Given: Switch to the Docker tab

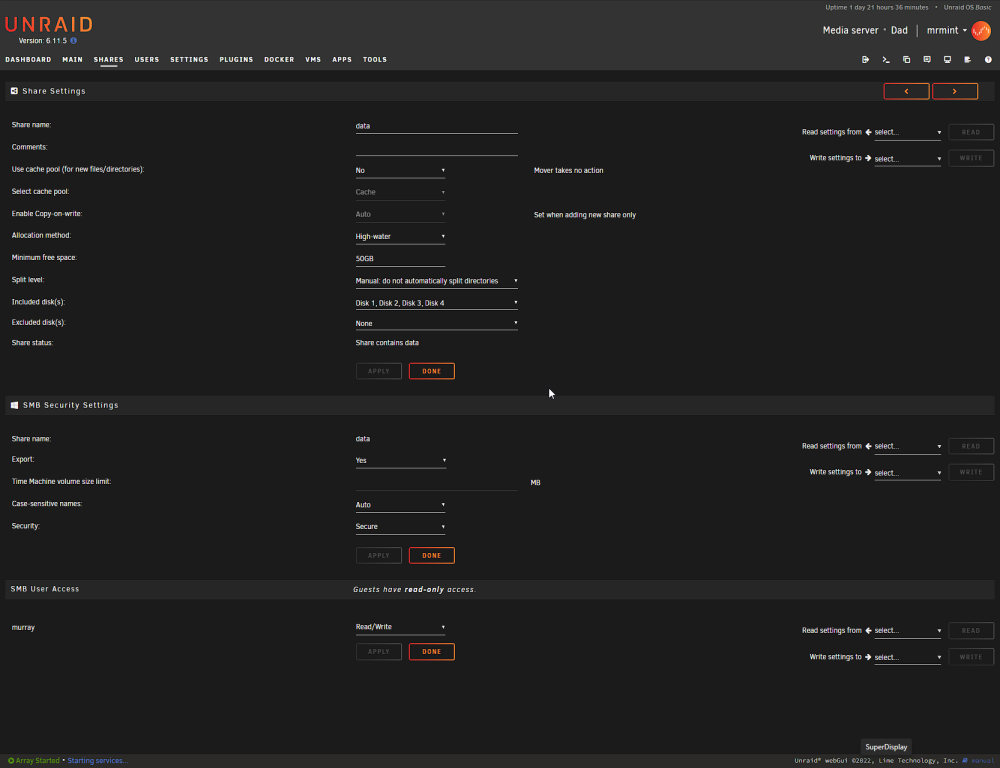Looking at the screenshot, I should tap(279, 59).
